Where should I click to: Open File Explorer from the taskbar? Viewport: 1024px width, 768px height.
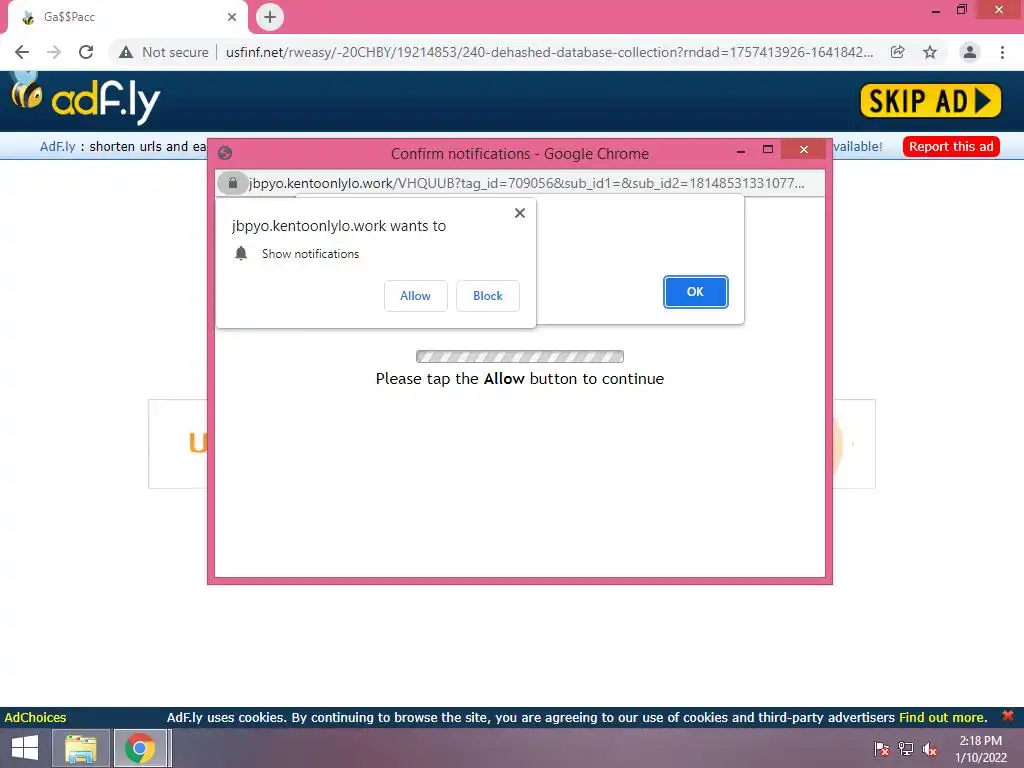tap(80, 748)
